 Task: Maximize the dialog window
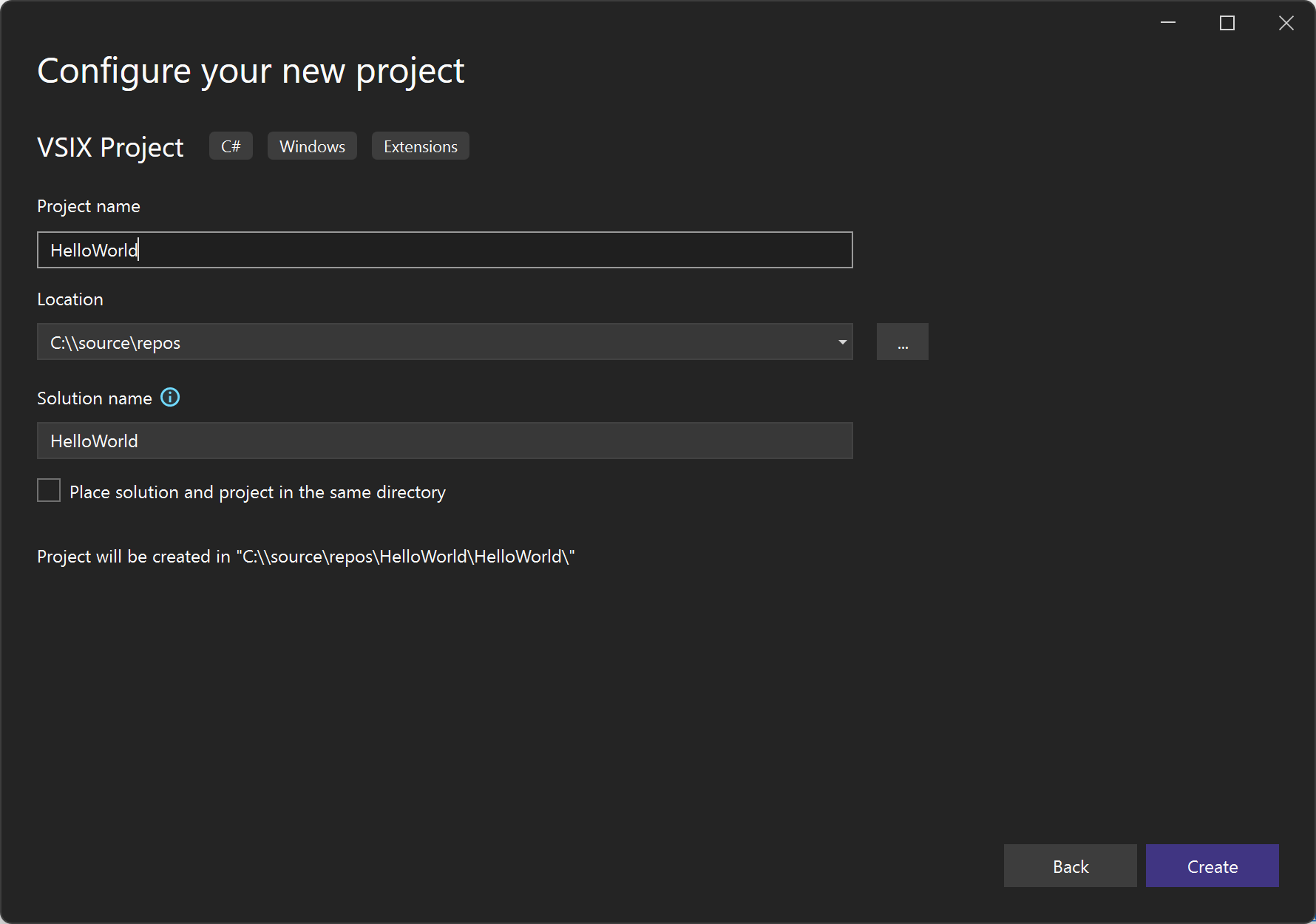click(1227, 23)
